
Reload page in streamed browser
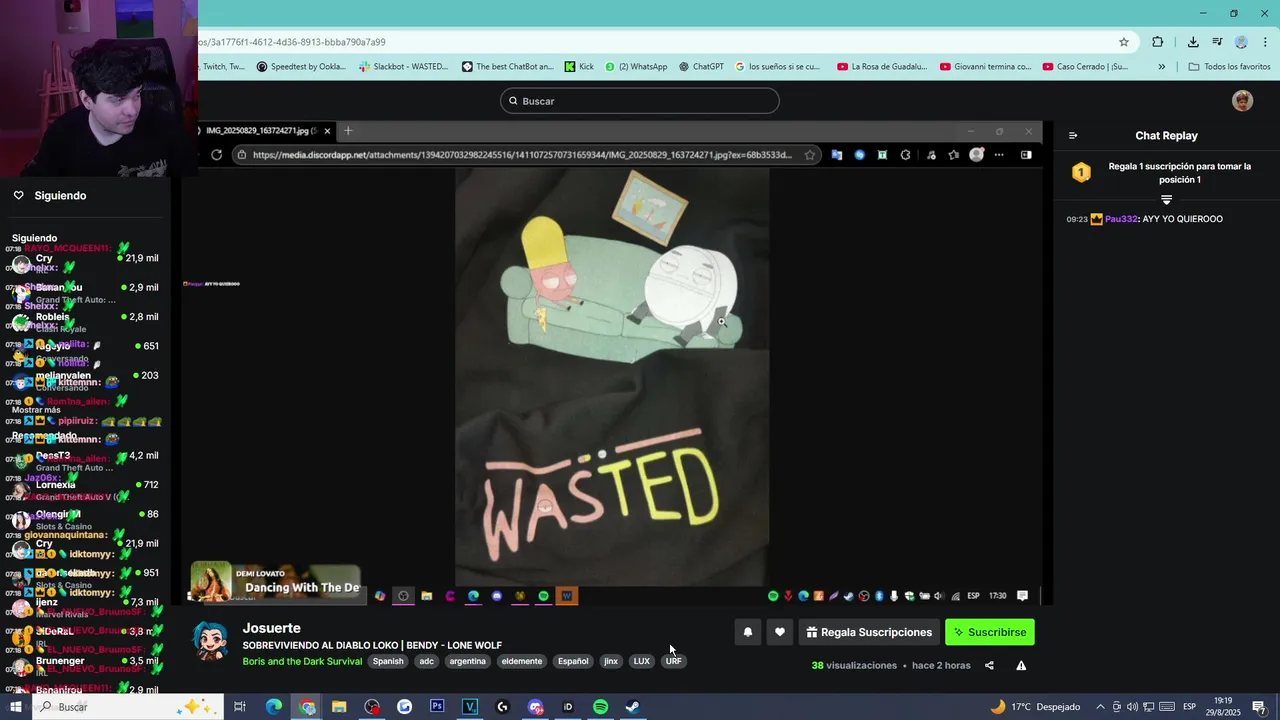pos(216,155)
